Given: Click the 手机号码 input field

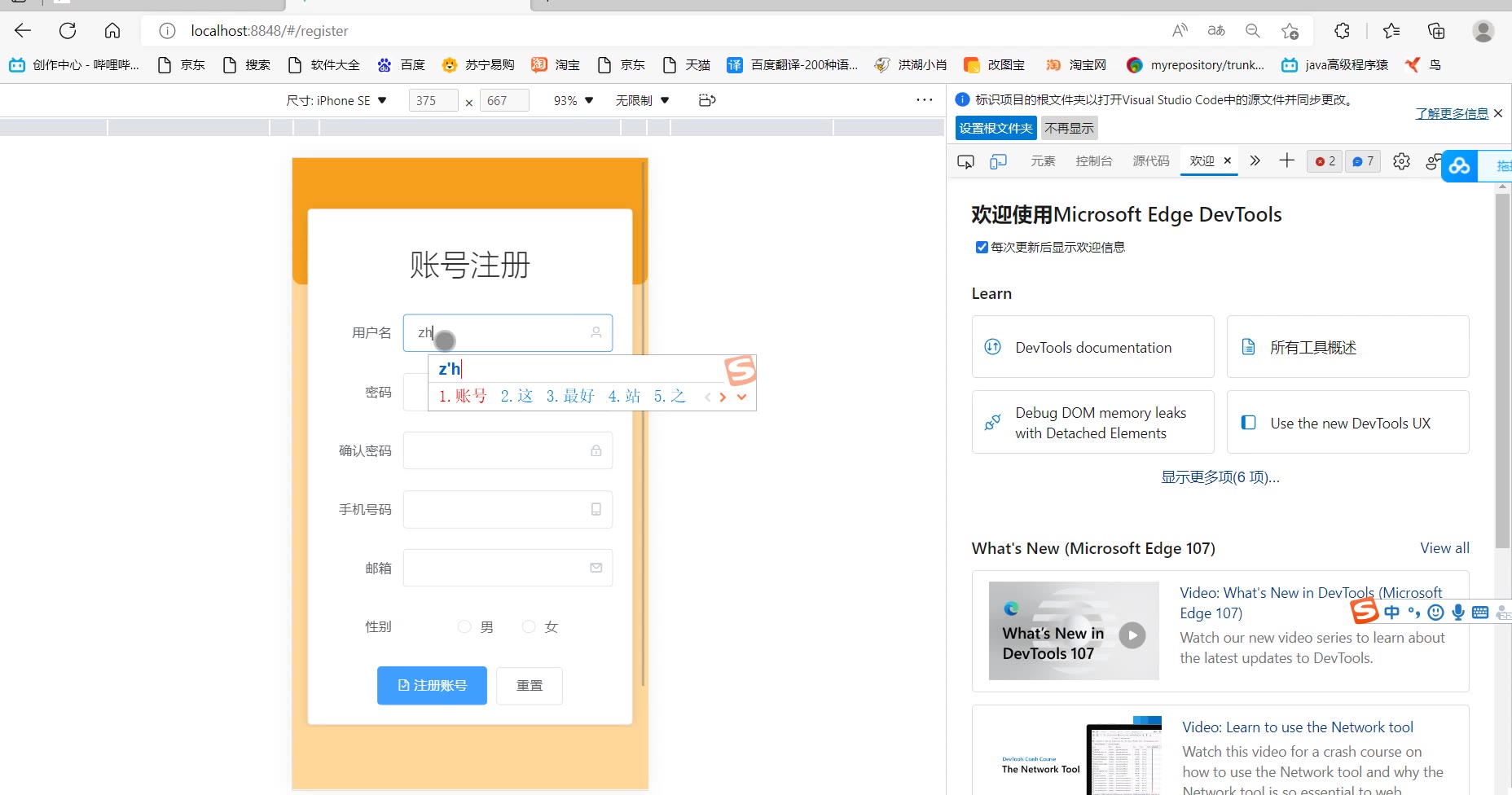Looking at the screenshot, I should coord(508,509).
